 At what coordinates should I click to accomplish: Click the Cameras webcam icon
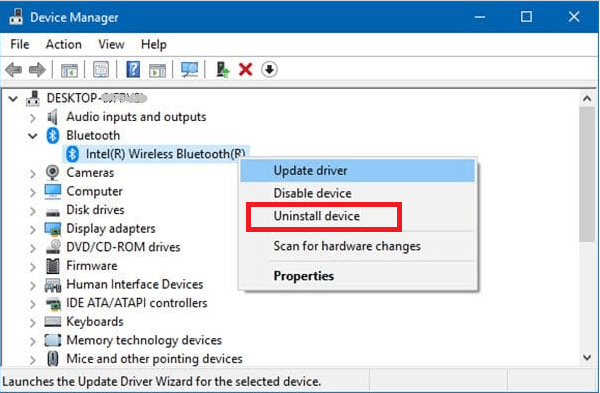click(x=52, y=173)
